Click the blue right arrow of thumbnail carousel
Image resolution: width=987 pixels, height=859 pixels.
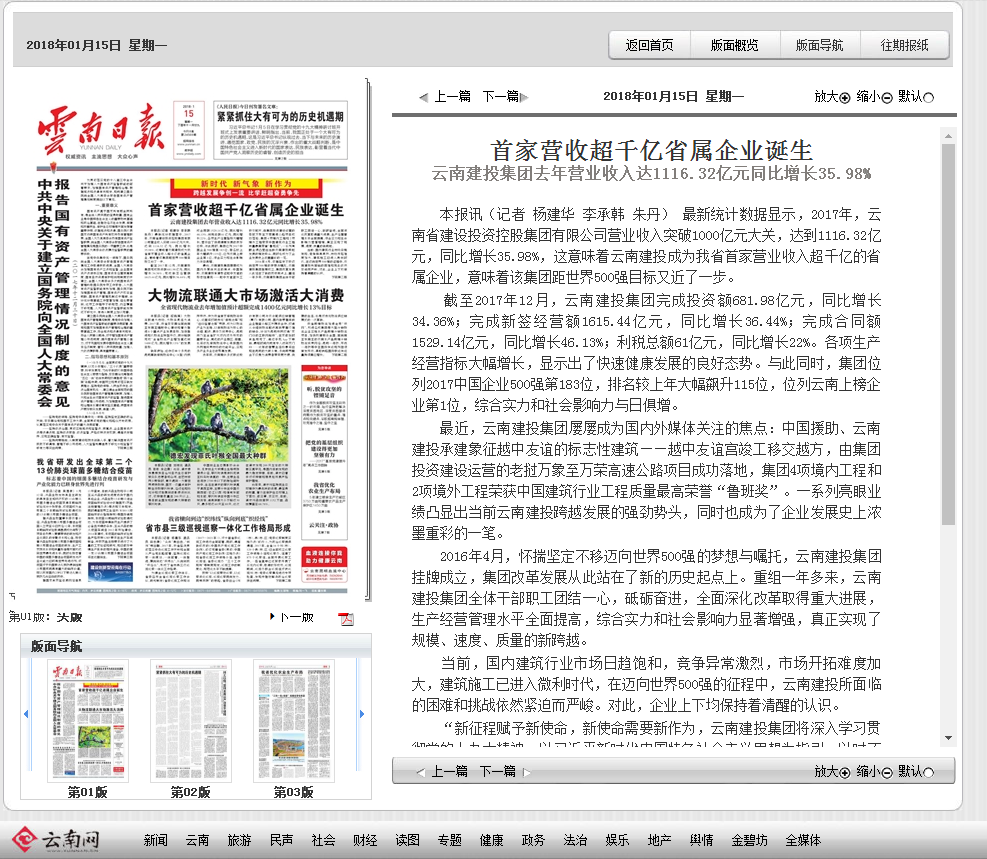click(361, 715)
